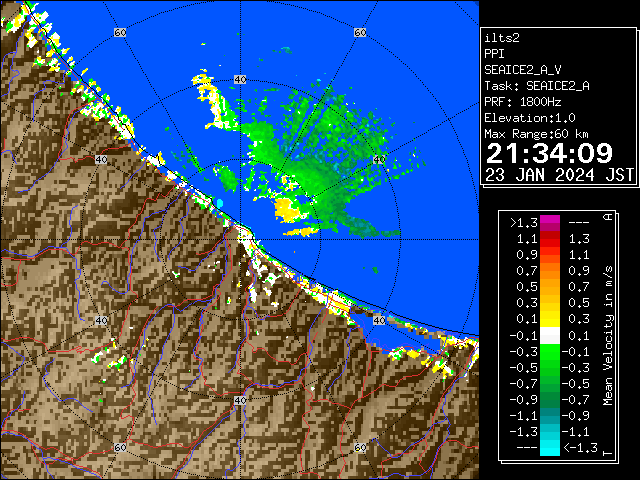This screenshot has height=480, width=640.
Task: Click the 'PRF: 1800Hz' line
Action: (523, 102)
